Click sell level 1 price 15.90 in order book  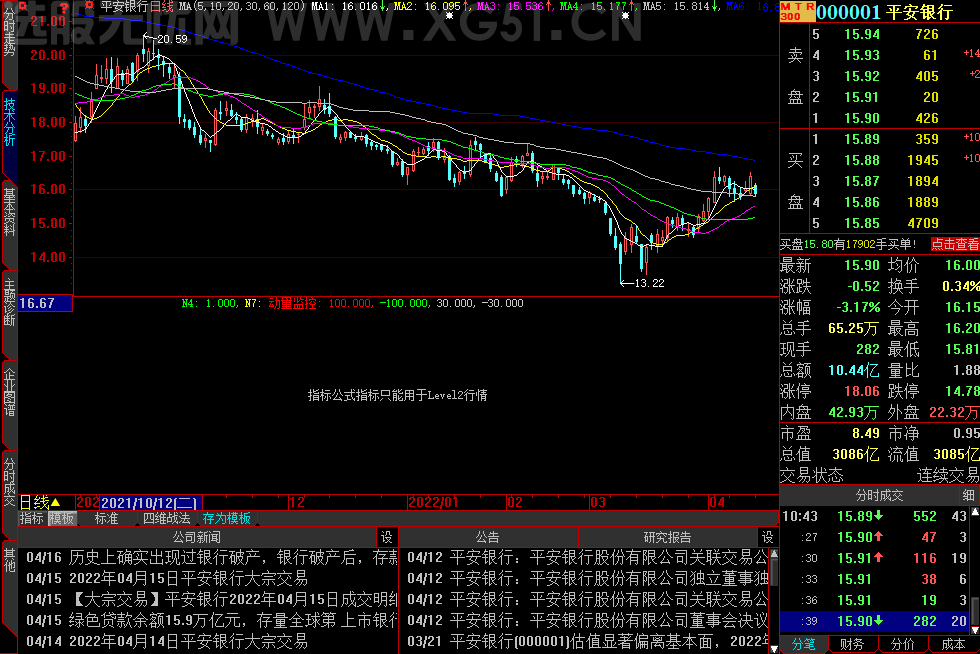pos(861,118)
